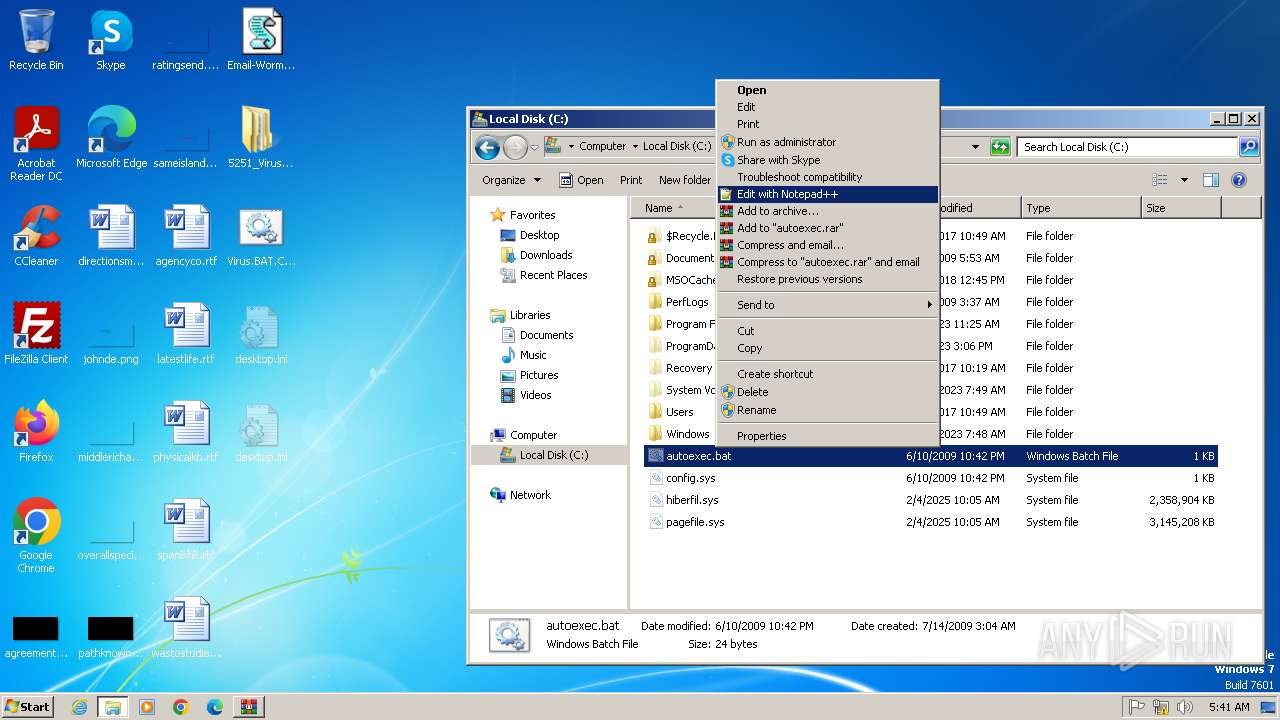Screen dimensions: 1280x720
Task: Choose Restore previous versions entry
Action: tap(828, 279)
